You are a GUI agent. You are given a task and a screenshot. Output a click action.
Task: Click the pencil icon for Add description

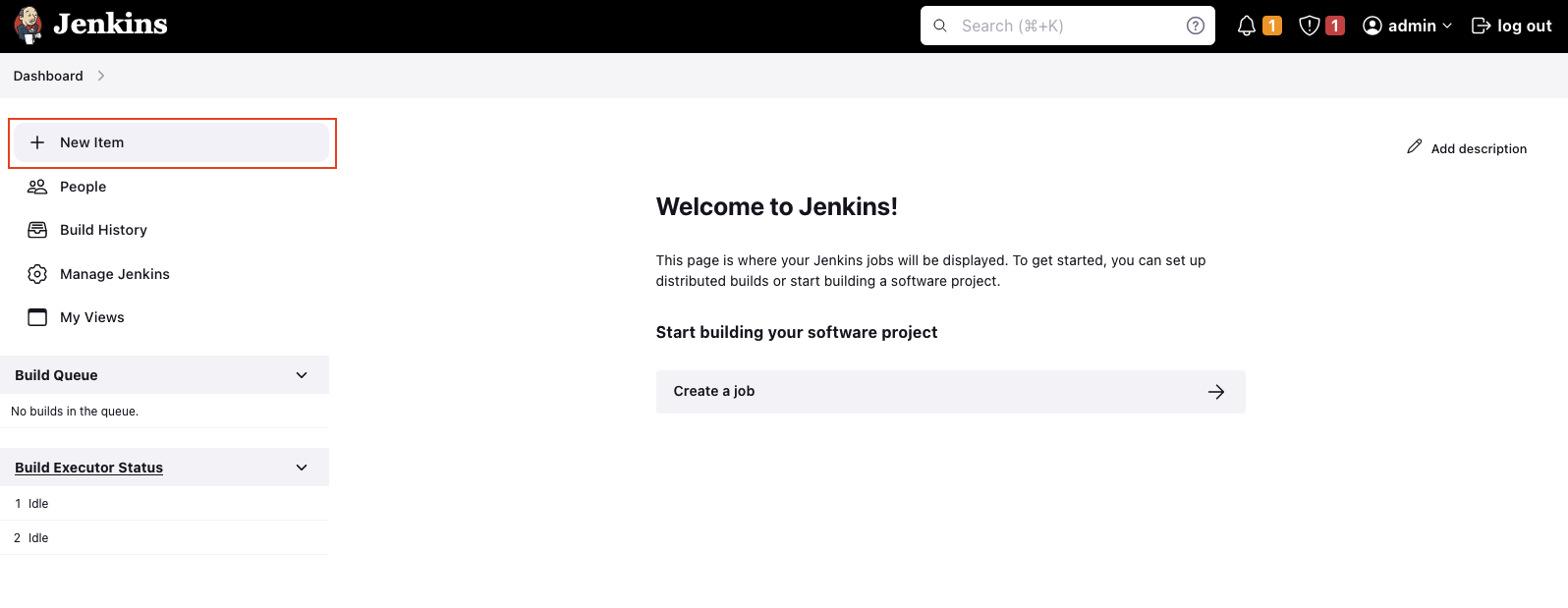pos(1414,146)
